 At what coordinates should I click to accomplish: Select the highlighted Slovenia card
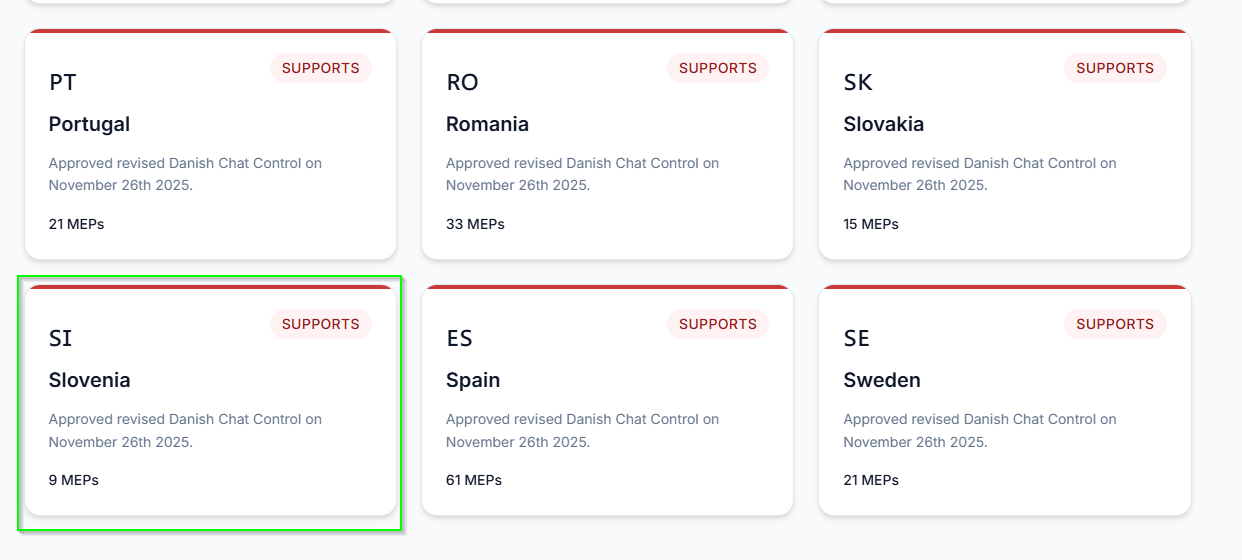pos(210,401)
